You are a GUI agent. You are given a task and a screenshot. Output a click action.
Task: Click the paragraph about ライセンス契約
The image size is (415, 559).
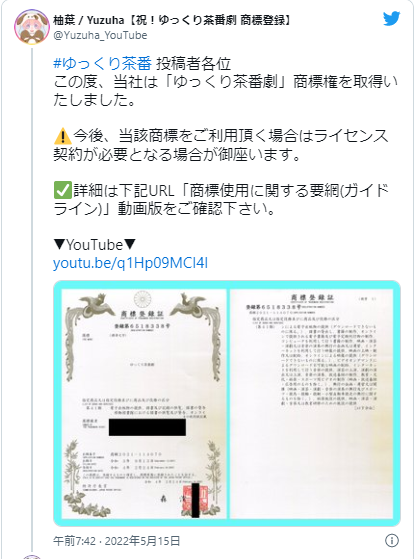[220, 145]
